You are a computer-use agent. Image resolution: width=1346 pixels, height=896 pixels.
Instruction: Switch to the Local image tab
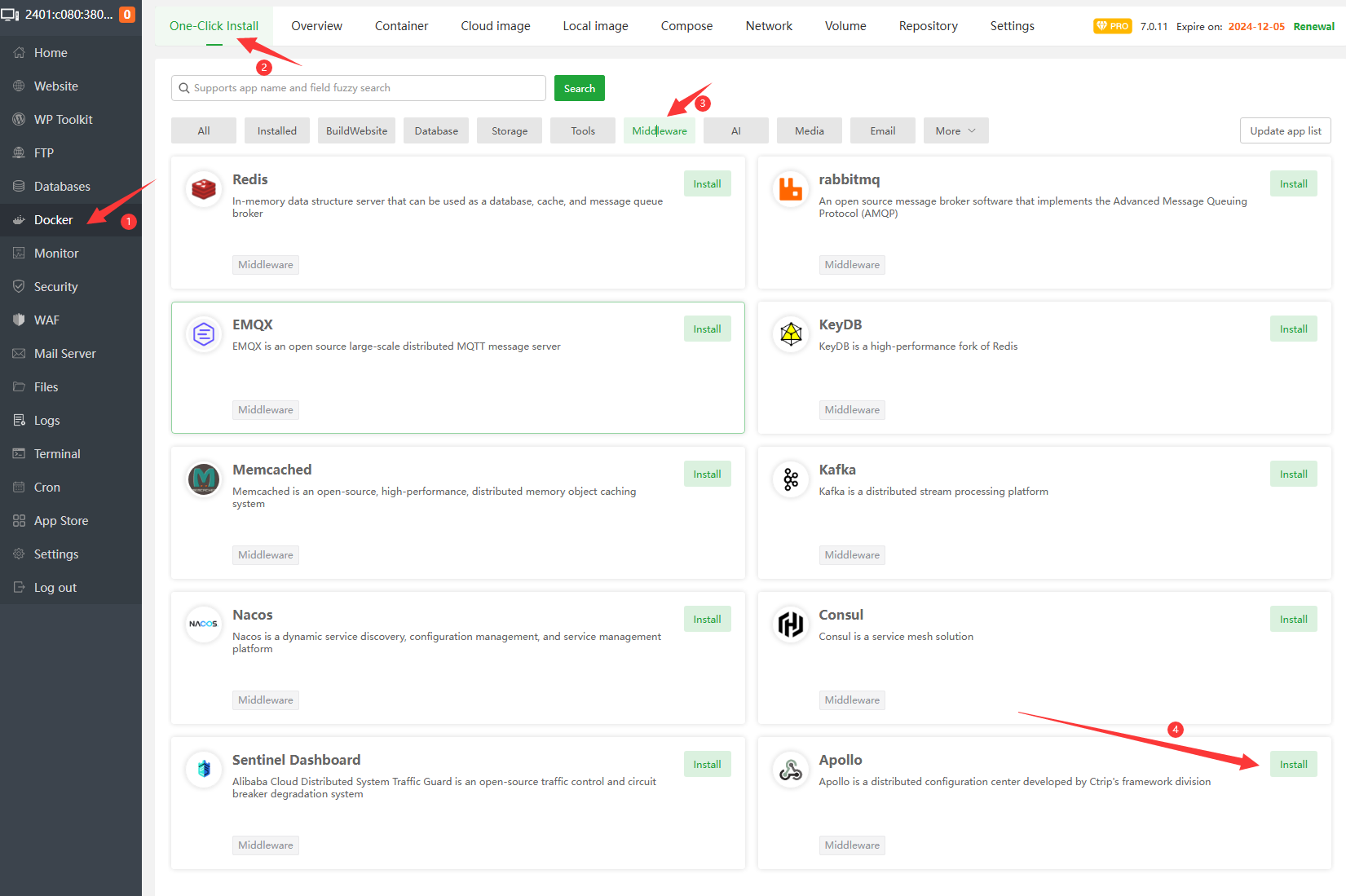595,26
